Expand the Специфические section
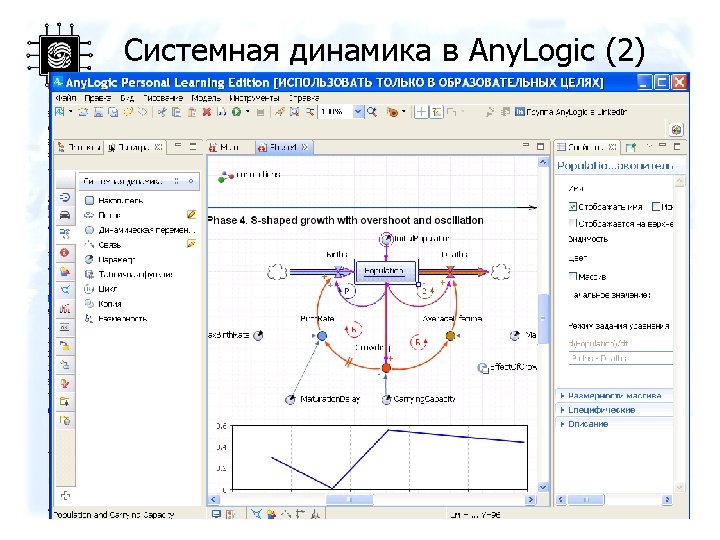This screenshot has height=540, width=720. (x=614, y=410)
